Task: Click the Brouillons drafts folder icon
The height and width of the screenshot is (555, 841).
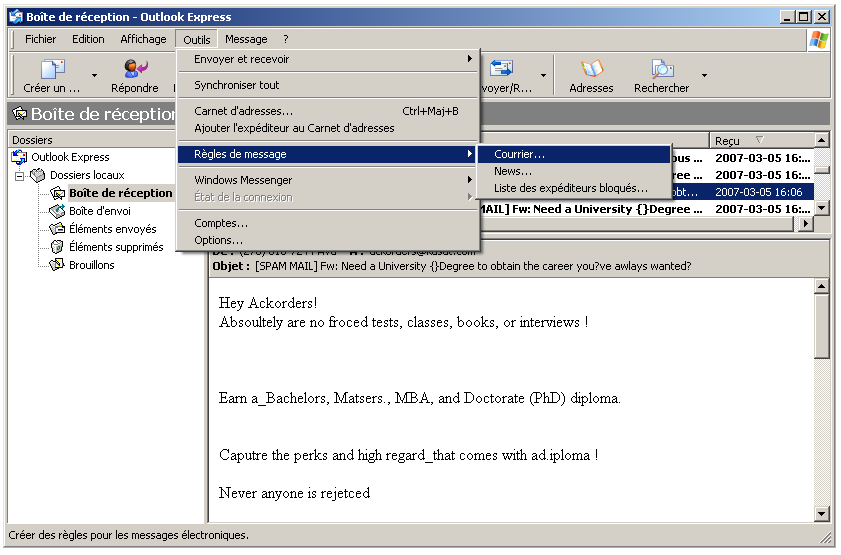Action: pos(57,265)
